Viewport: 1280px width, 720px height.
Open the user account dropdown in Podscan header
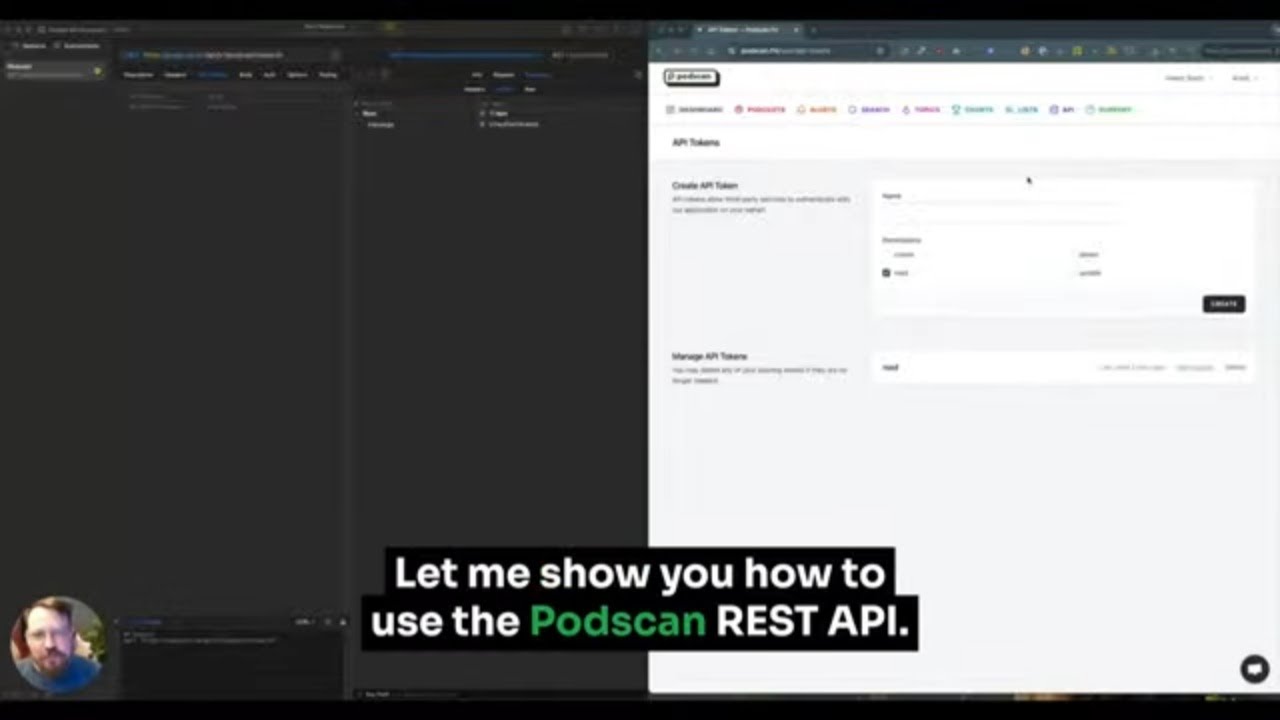1243,78
